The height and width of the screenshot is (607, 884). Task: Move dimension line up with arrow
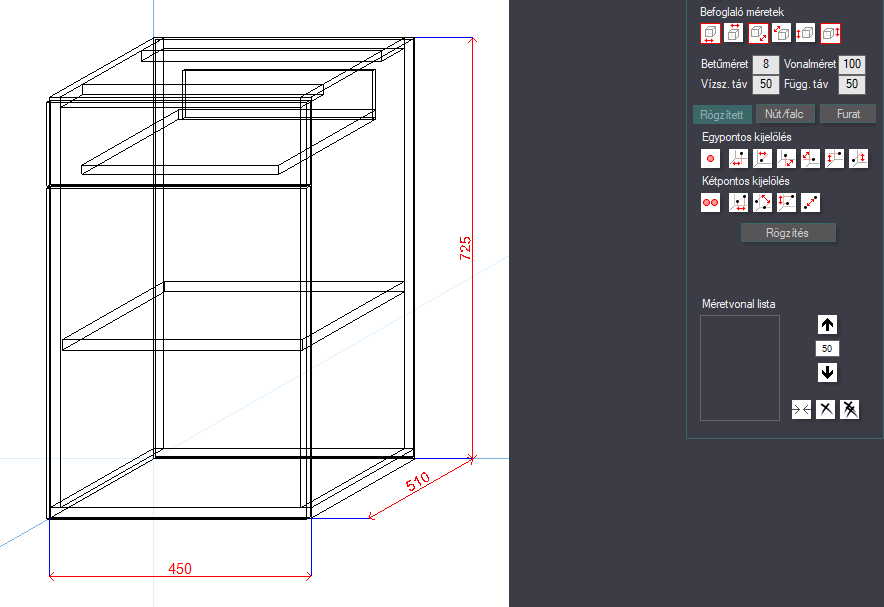pyautogui.click(x=827, y=325)
